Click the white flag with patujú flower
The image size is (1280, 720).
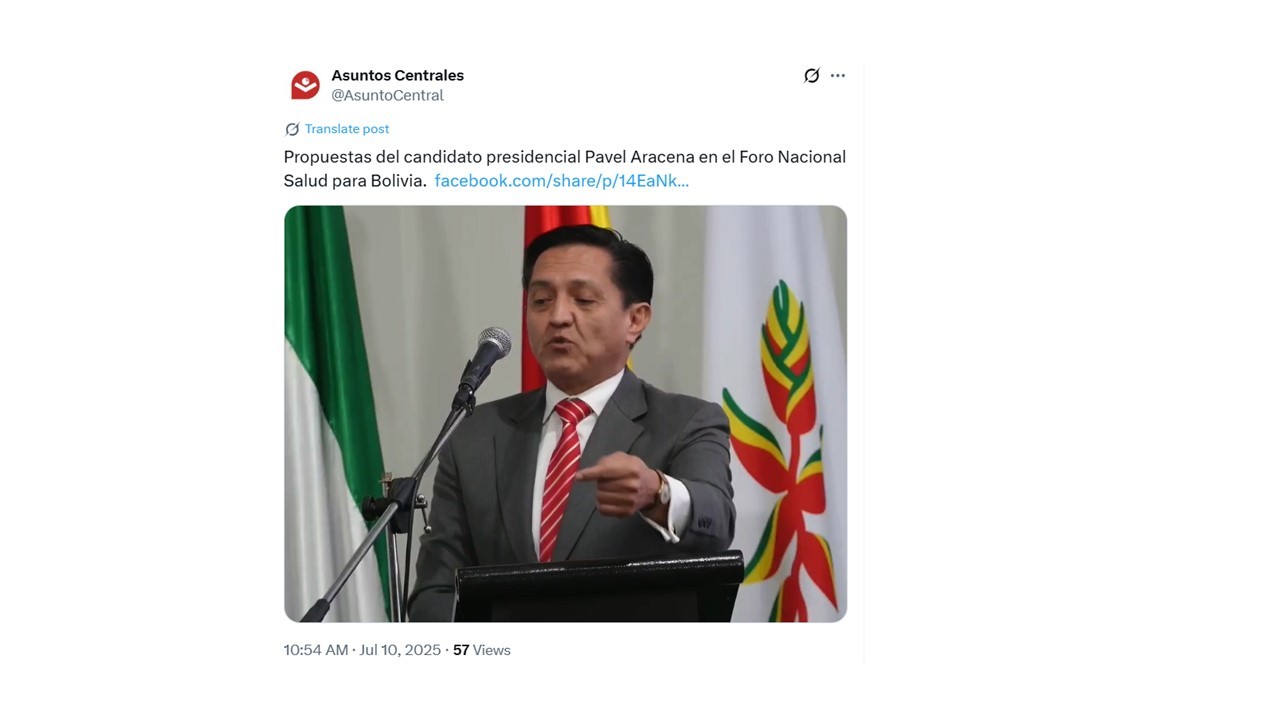(x=776, y=413)
